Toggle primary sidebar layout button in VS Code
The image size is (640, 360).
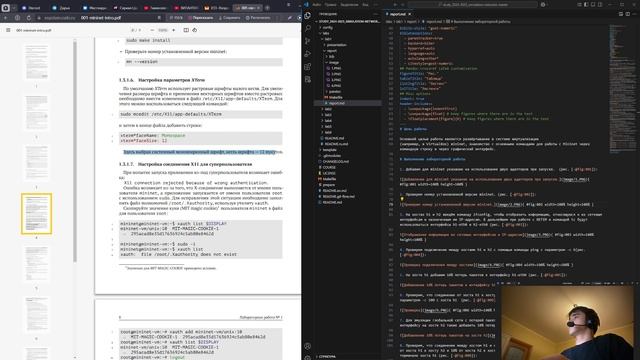pos(587,4)
